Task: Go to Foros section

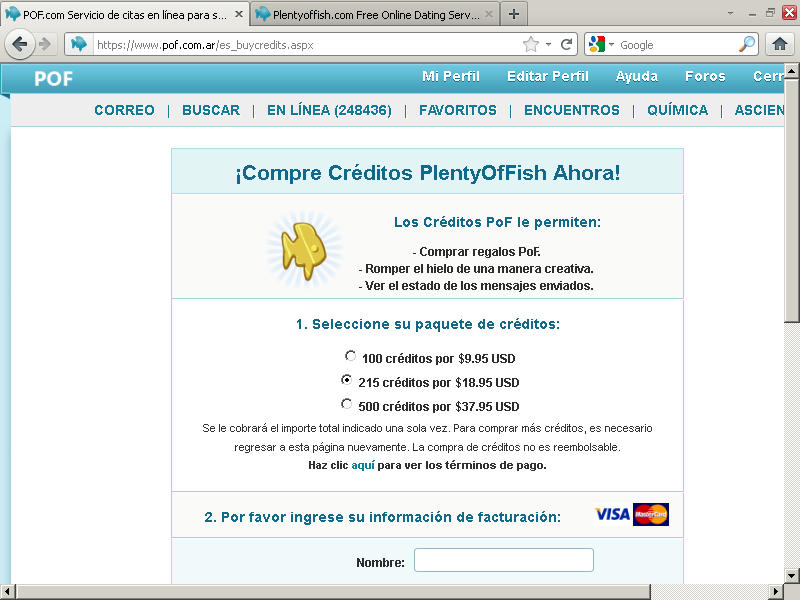Action: click(x=705, y=77)
